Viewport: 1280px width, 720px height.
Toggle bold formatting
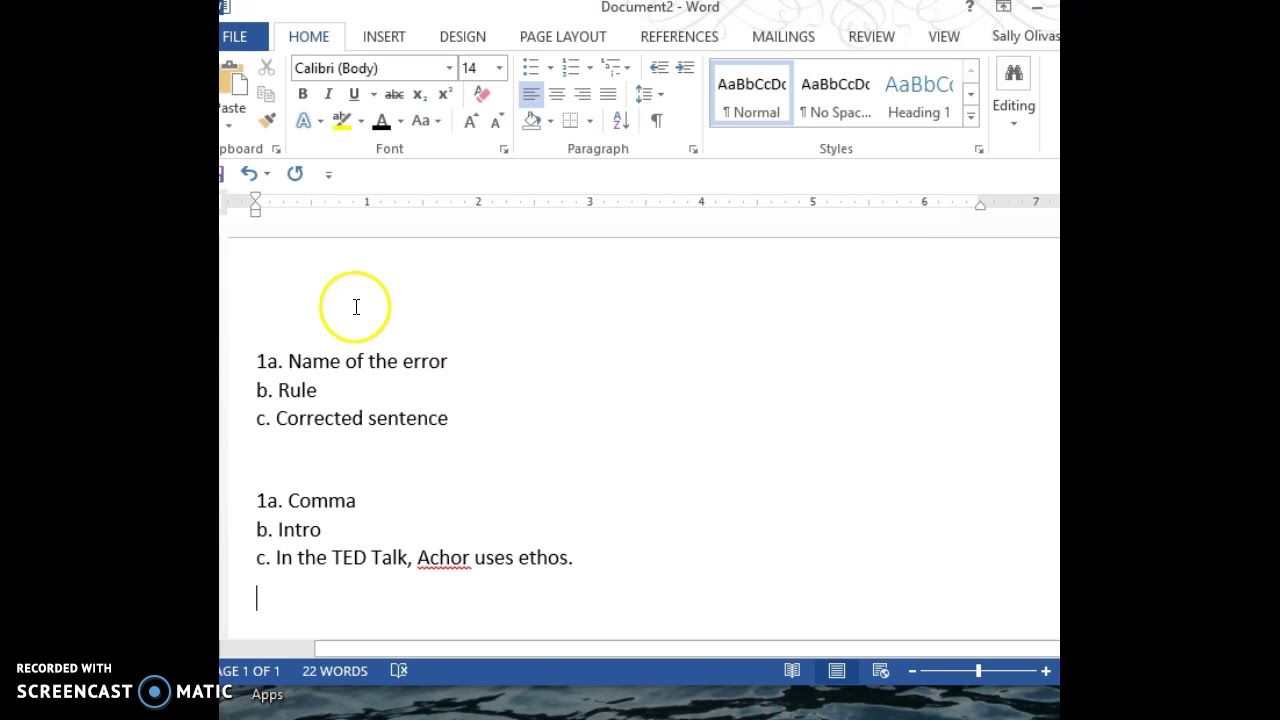[302, 94]
